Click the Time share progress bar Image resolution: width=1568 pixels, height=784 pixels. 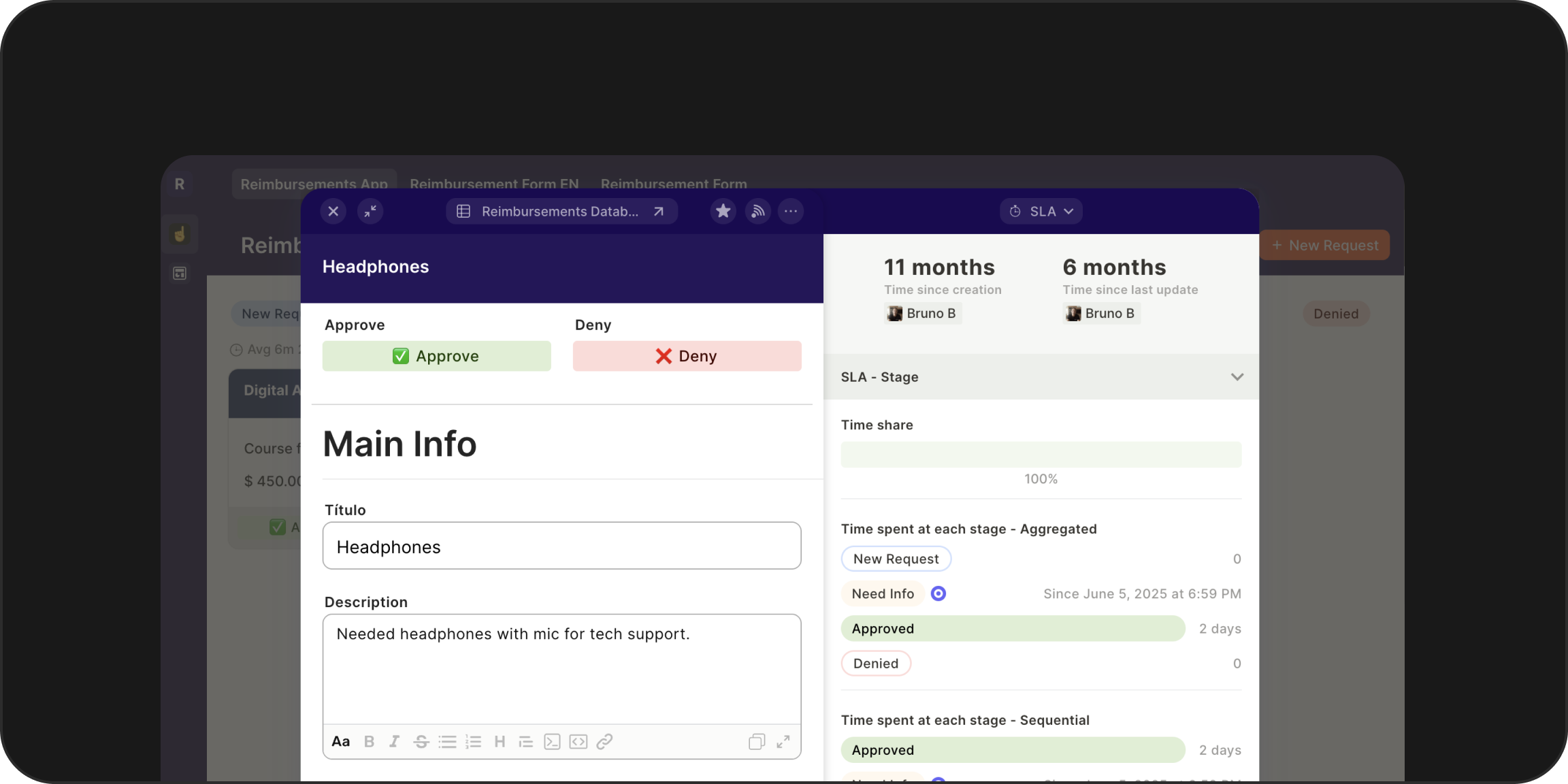click(x=1041, y=455)
